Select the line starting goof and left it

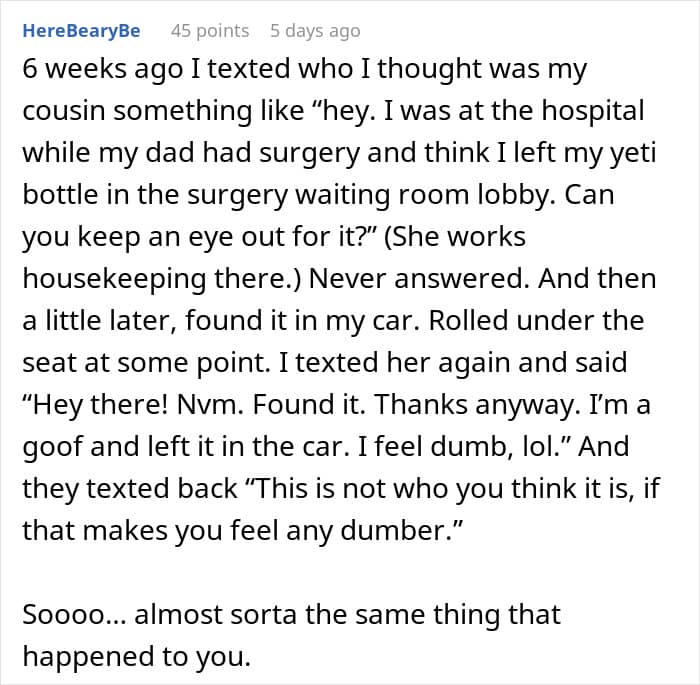pyautogui.click(x=326, y=446)
